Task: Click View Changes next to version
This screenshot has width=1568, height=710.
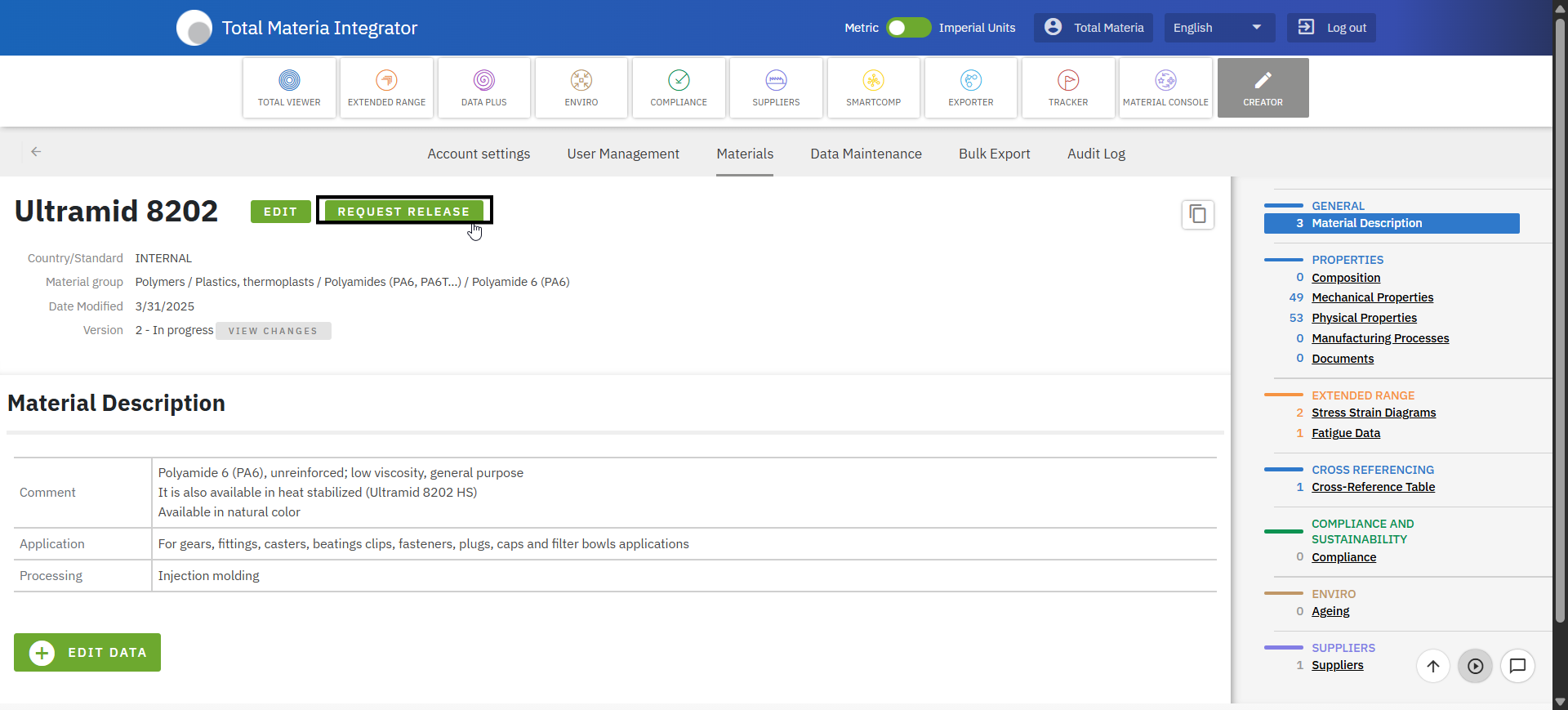Action: pos(273,331)
